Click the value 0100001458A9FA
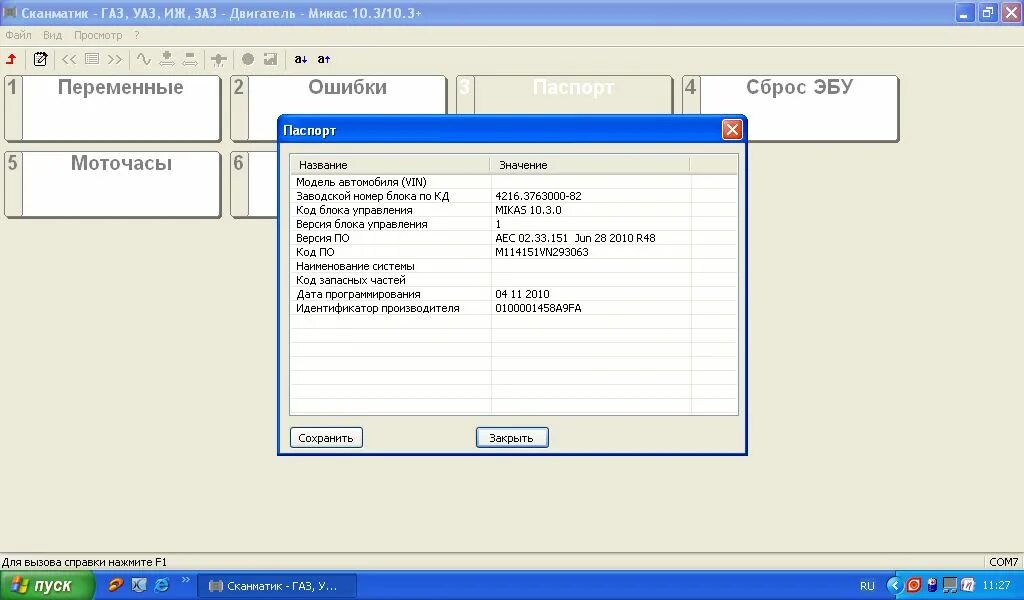The height and width of the screenshot is (600, 1024). 538,308
